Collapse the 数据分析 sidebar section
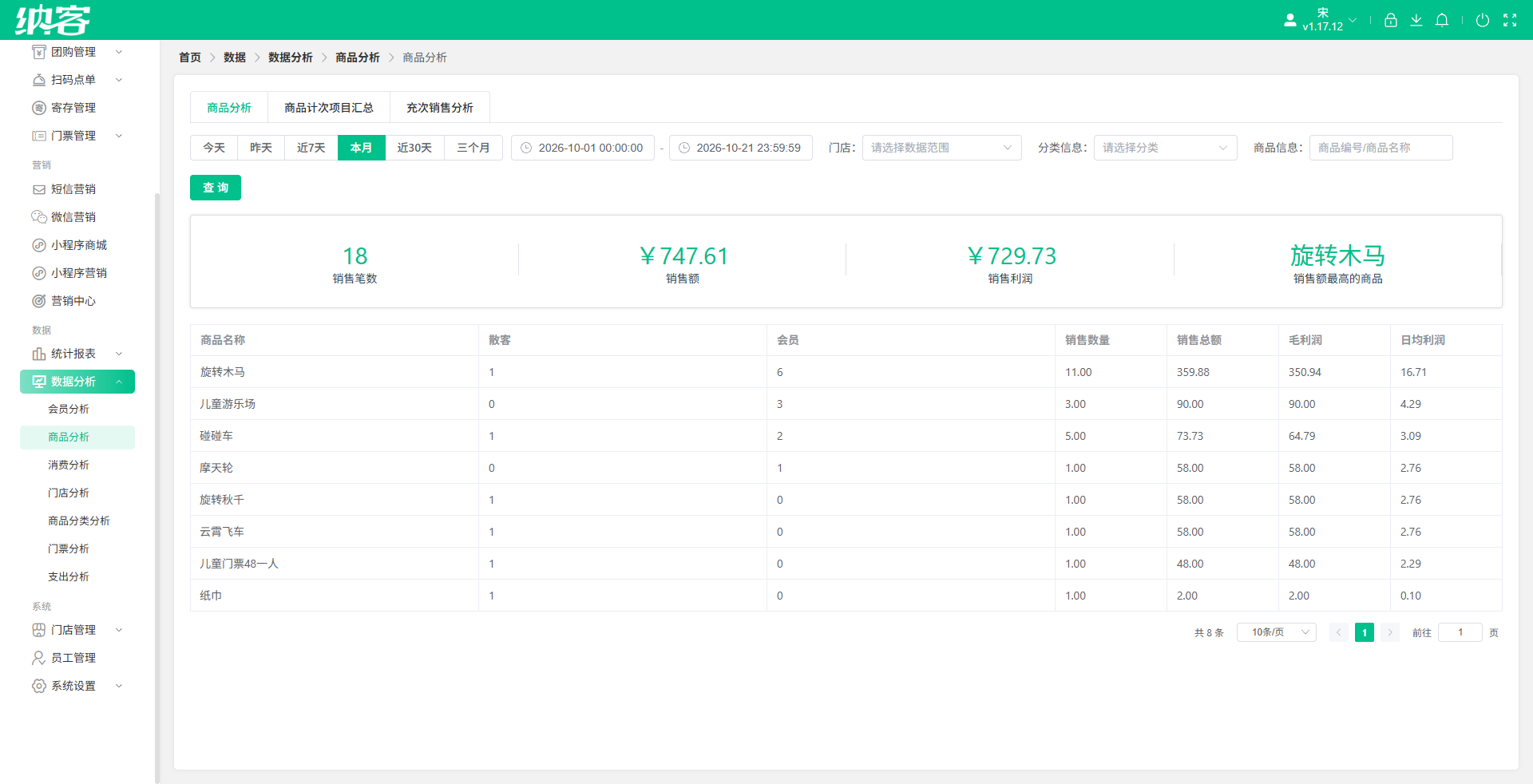Screen dimensions: 1533x784 click(77, 382)
